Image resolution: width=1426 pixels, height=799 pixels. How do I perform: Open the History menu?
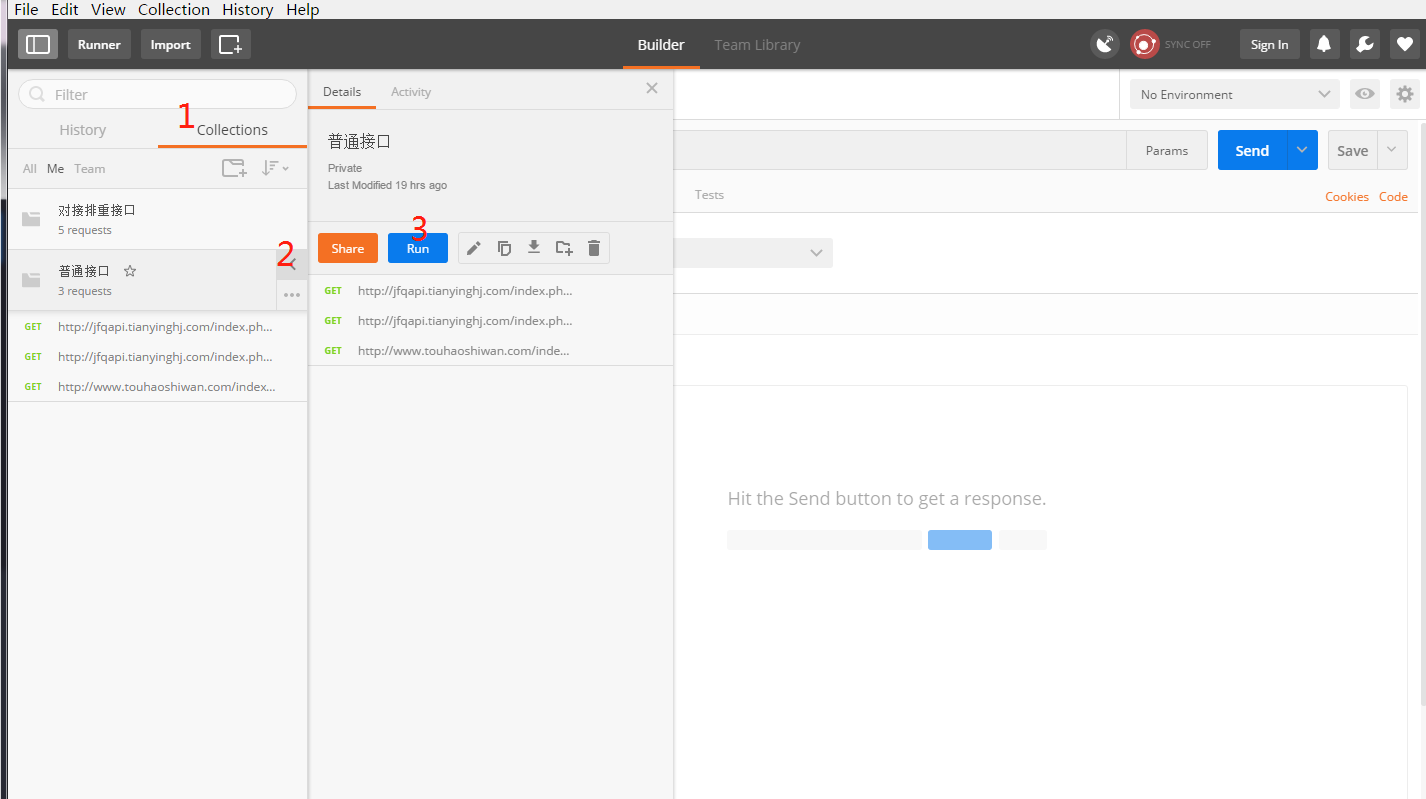(247, 9)
